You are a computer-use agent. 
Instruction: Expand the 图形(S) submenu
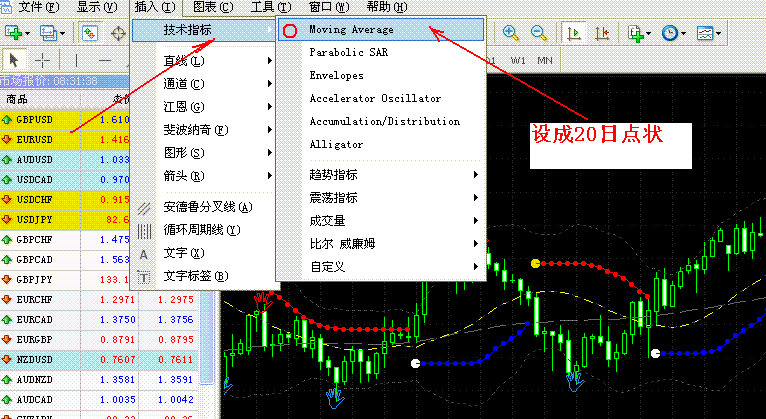tap(204, 152)
